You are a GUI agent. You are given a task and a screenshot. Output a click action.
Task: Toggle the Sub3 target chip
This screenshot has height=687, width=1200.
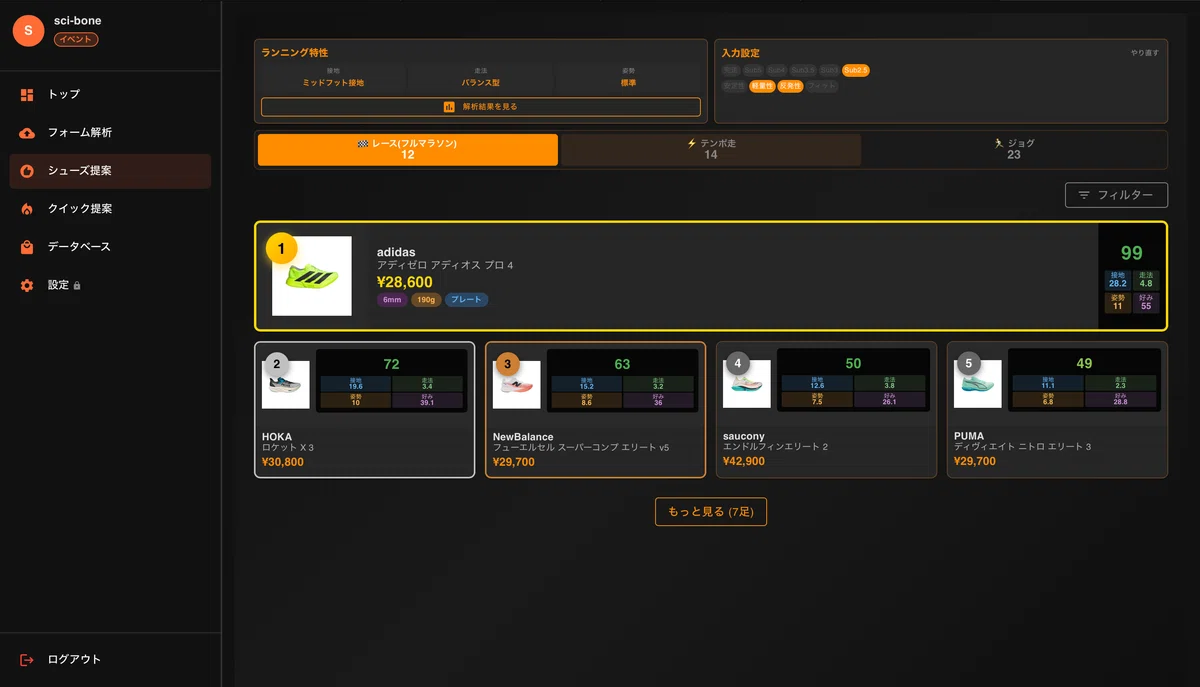coord(829,70)
